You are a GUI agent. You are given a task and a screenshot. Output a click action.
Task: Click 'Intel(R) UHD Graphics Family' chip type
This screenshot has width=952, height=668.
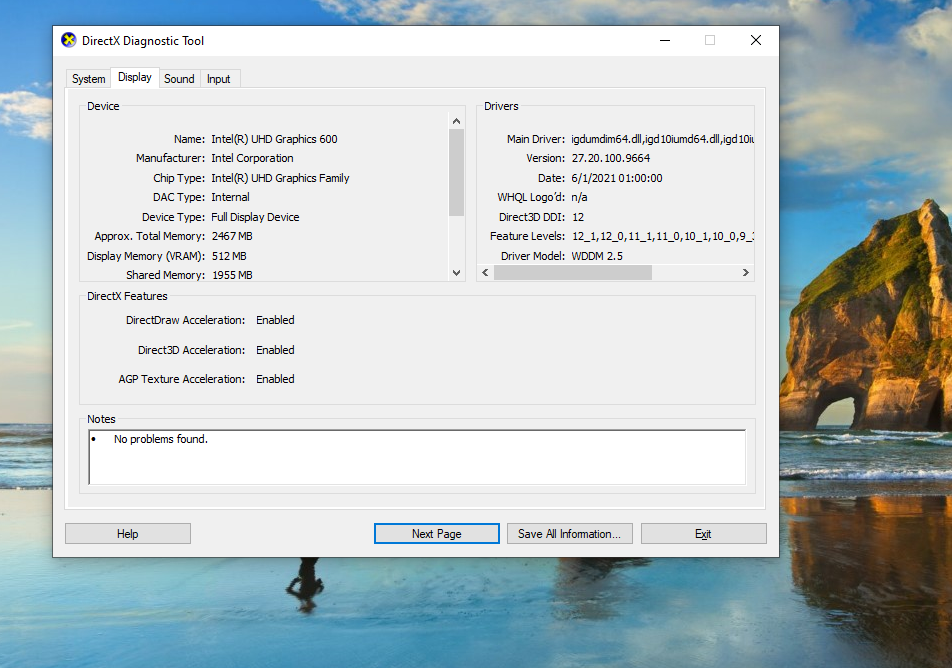pyautogui.click(x=280, y=178)
